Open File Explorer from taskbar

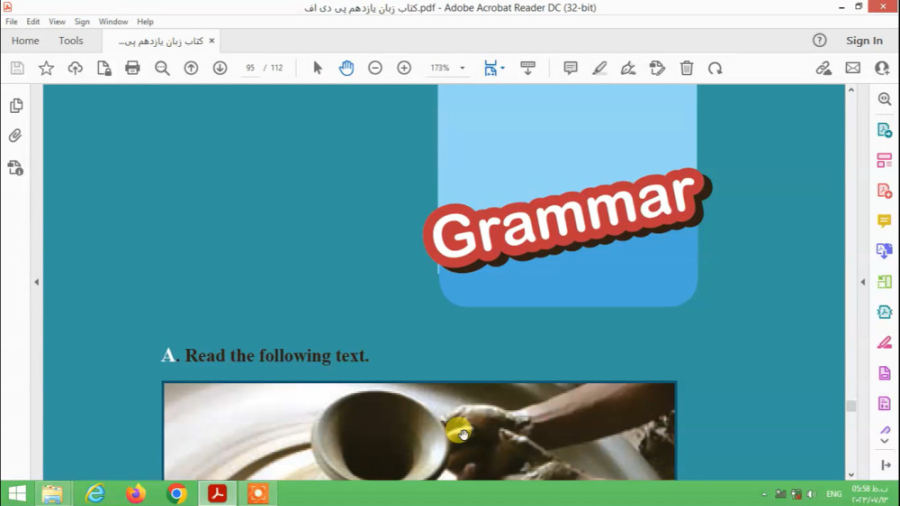[52, 493]
